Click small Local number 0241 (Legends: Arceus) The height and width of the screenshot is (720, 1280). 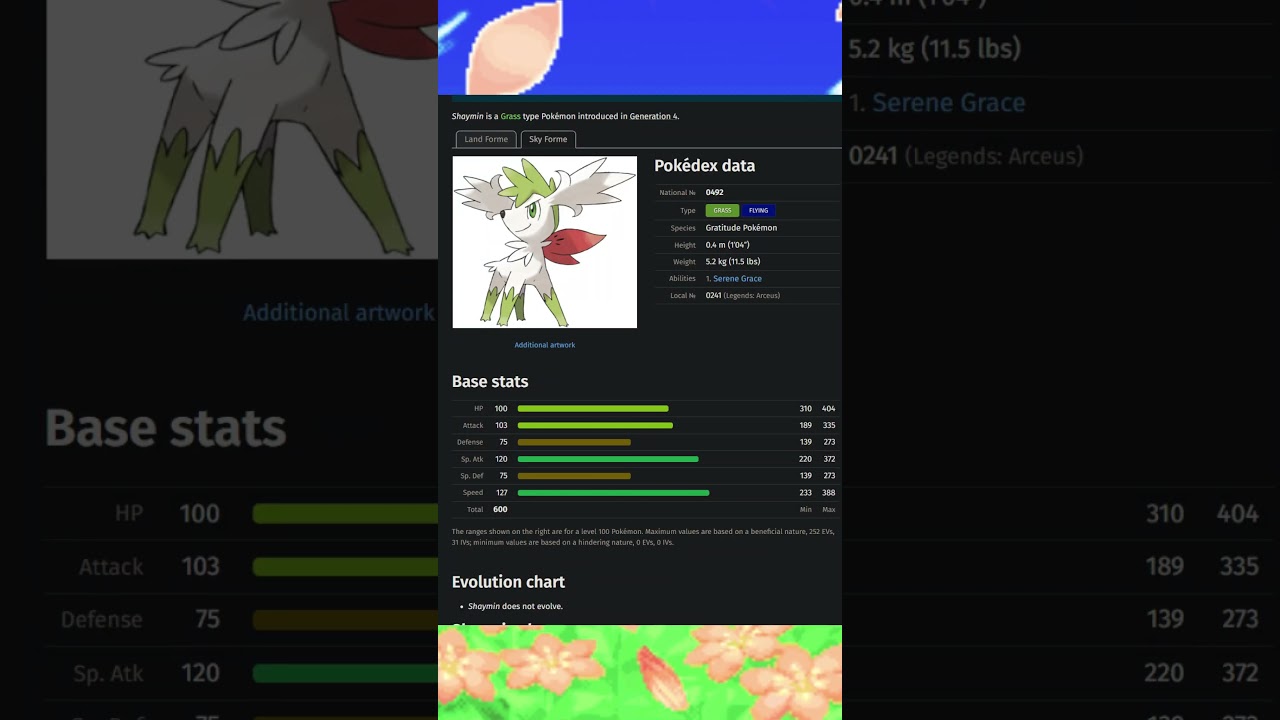click(x=743, y=296)
